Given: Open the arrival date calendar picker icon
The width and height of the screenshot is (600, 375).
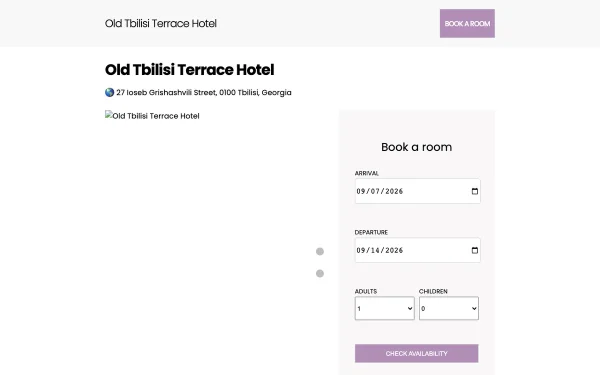Looking at the screenshot, I should click(x=474, y=191).
